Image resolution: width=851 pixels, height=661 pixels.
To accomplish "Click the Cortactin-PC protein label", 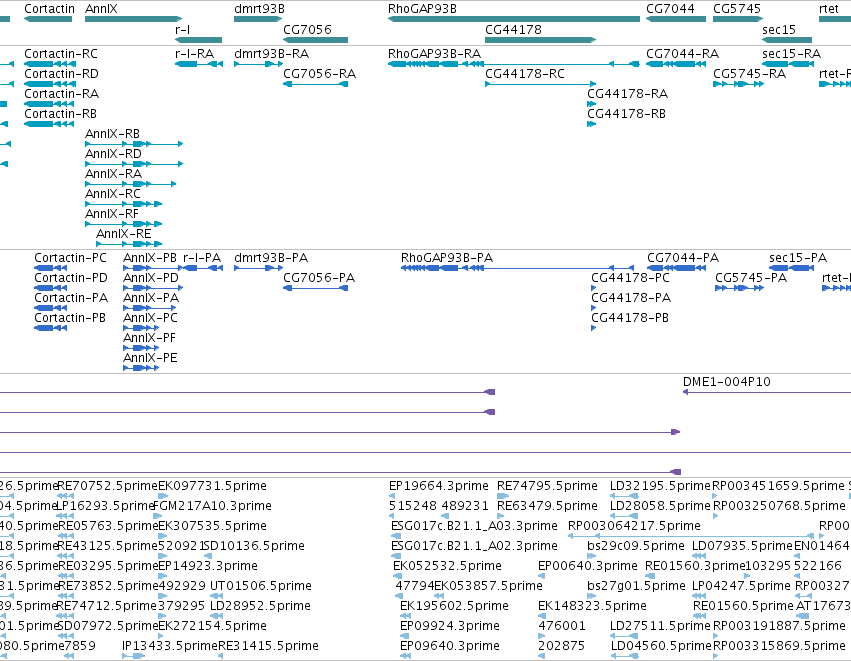I will pos(70,258).
